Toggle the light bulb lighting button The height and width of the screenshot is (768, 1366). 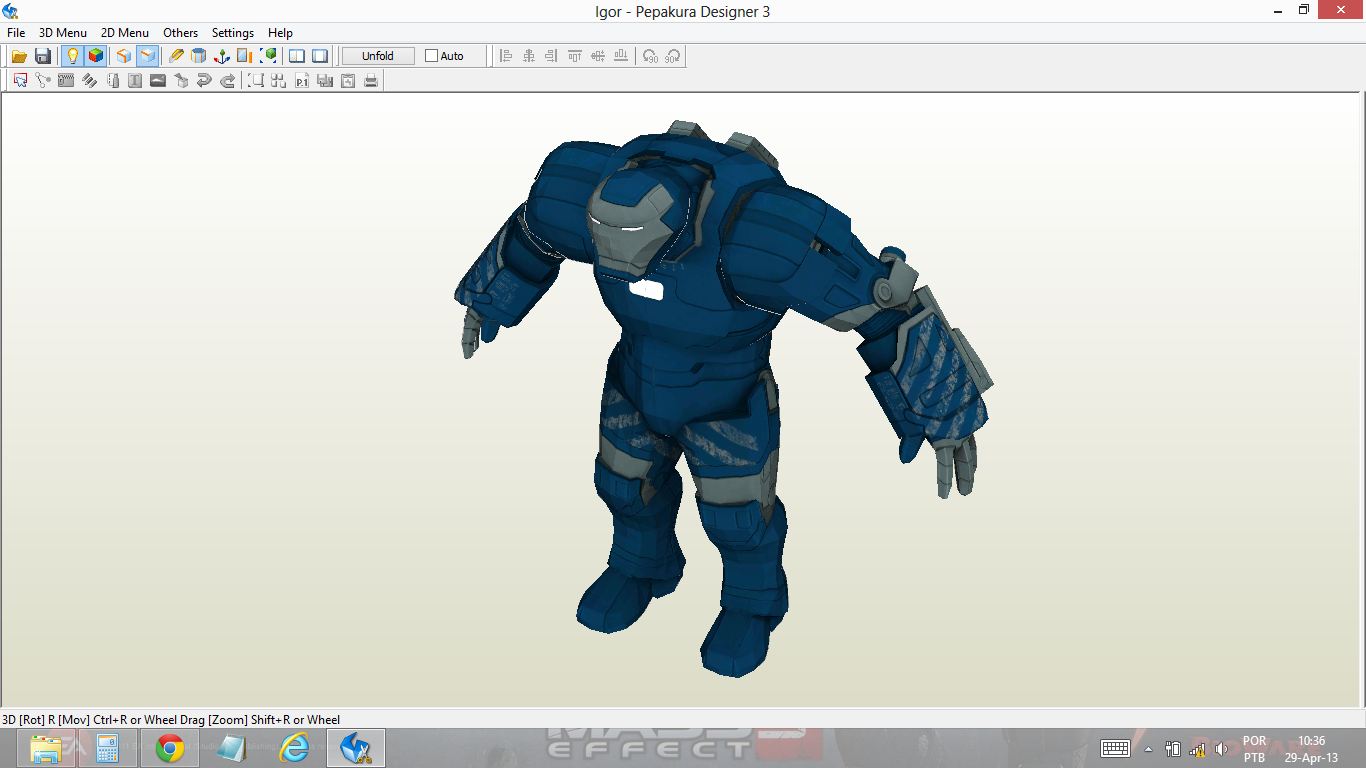72,56
